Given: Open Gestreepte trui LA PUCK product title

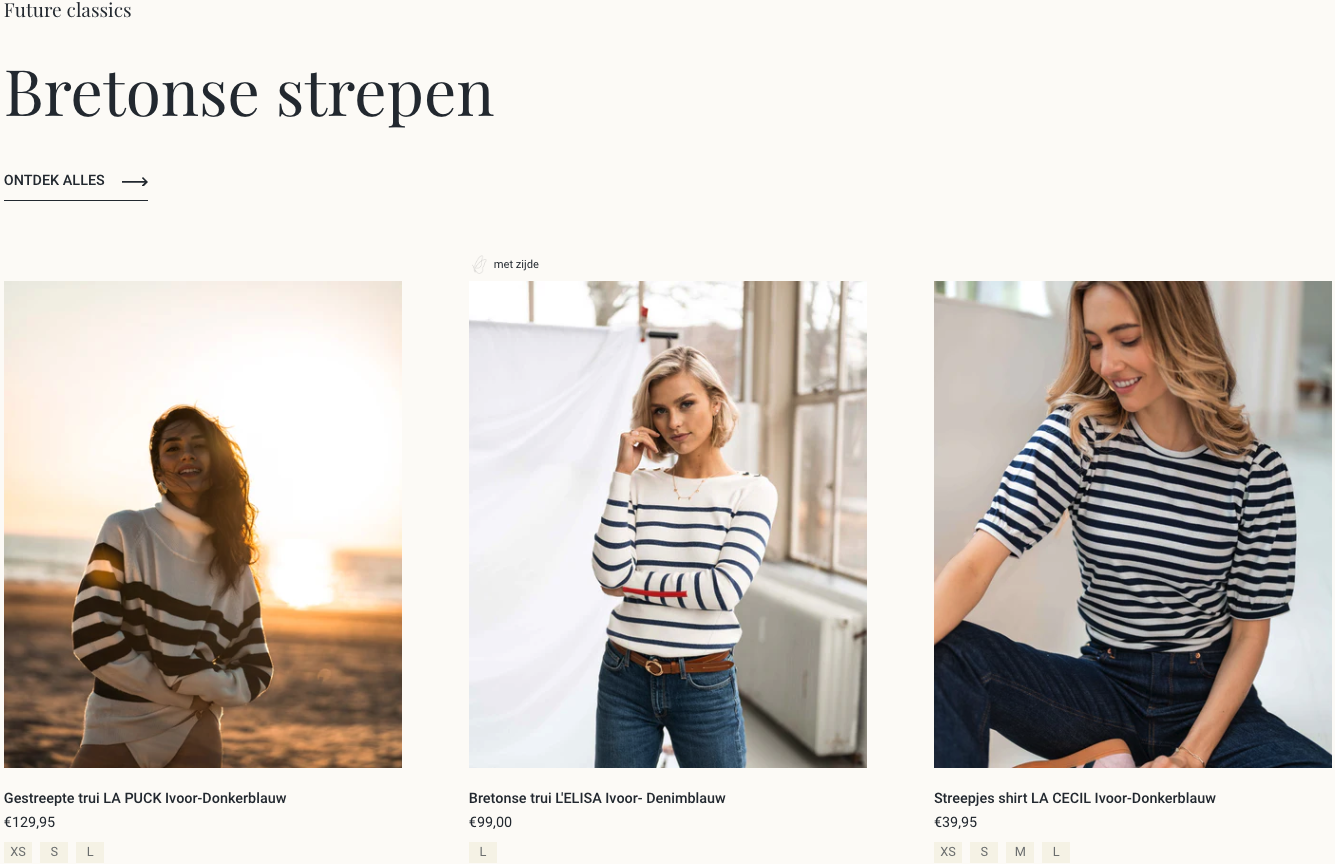Looking at the screenshot, I should pos(145,798).
